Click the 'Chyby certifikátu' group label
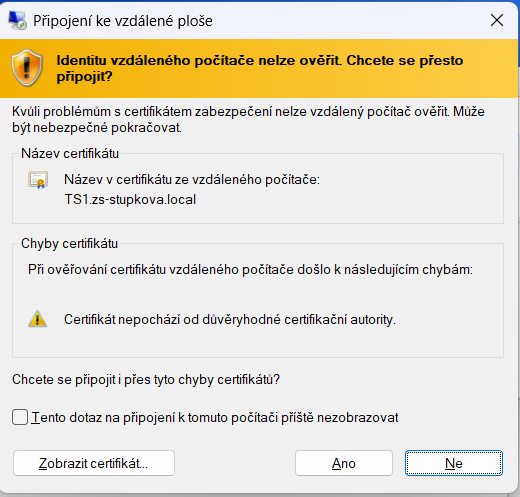This screenshot has height=497, width=520. 69,244
